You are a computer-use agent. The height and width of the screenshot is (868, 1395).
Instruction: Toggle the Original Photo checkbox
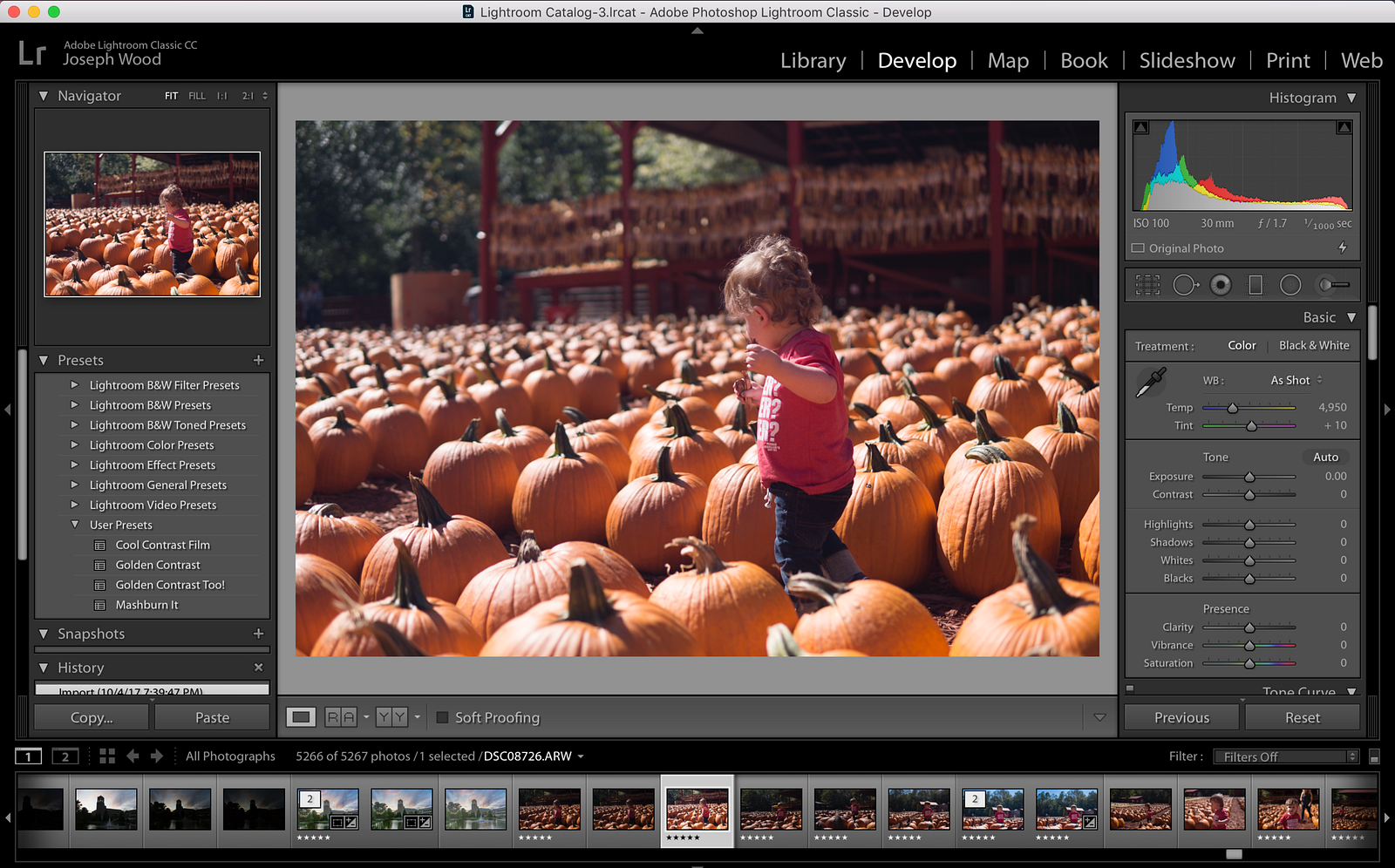(x=1138, y=248)
